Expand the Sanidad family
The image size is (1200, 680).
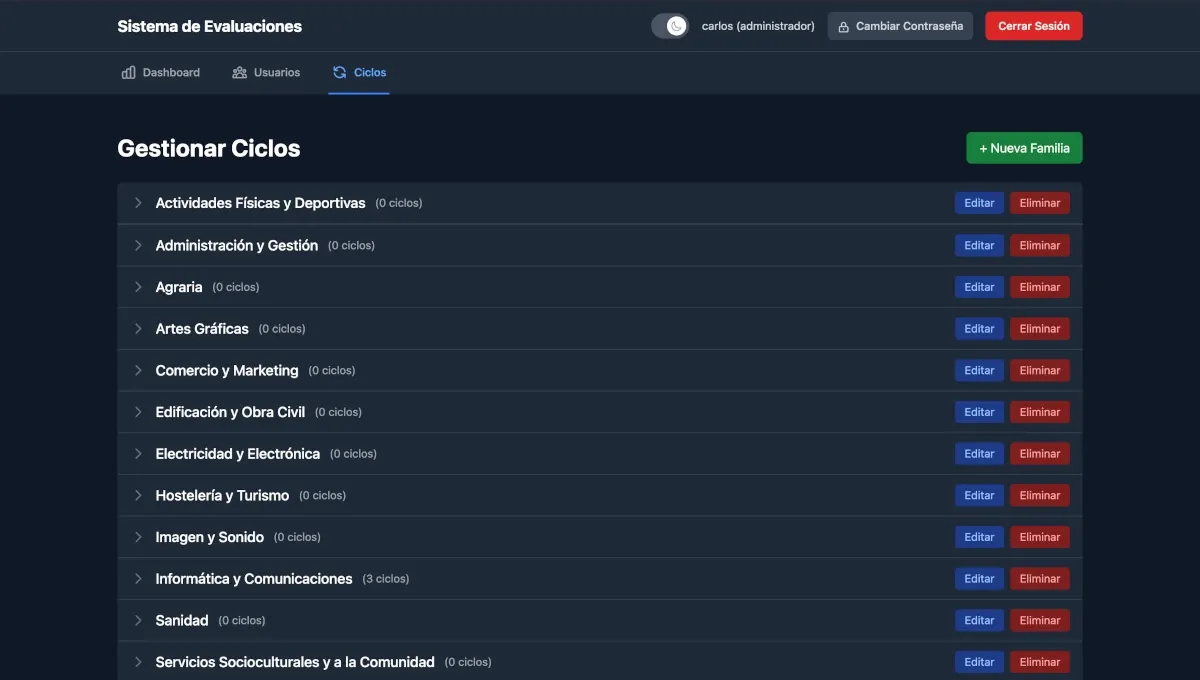[137, 619]
